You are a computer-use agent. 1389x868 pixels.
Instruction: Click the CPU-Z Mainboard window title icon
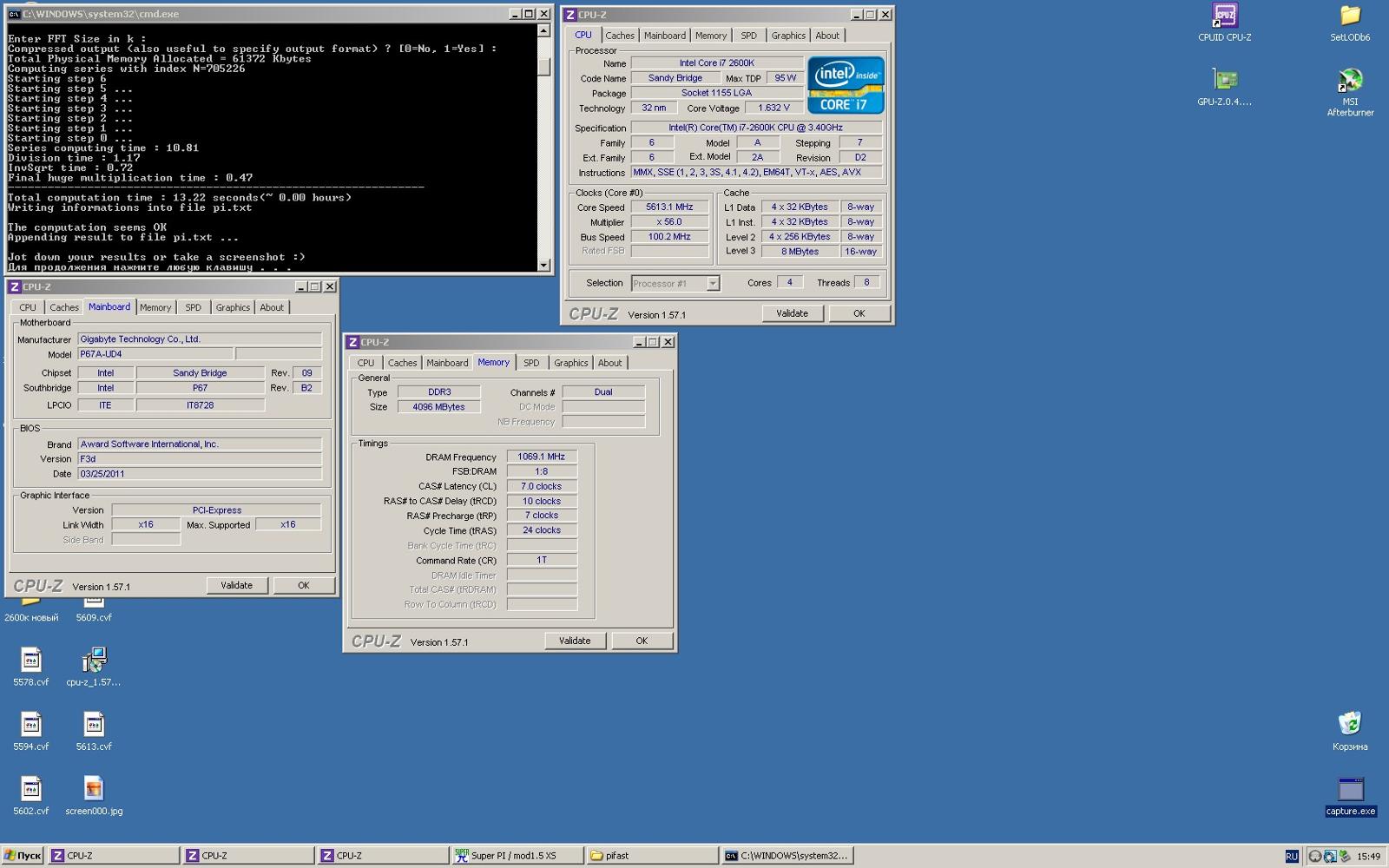[x=15, y=286]
